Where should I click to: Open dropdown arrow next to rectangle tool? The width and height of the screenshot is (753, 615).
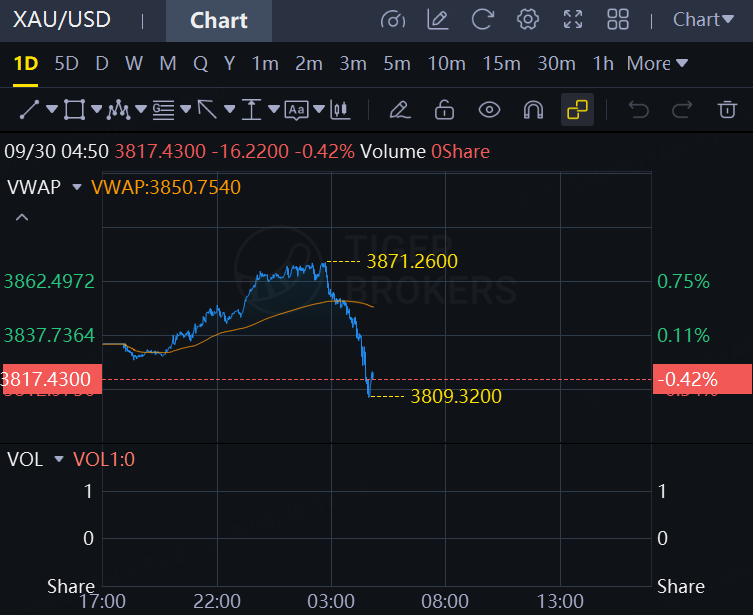point(97,109)
